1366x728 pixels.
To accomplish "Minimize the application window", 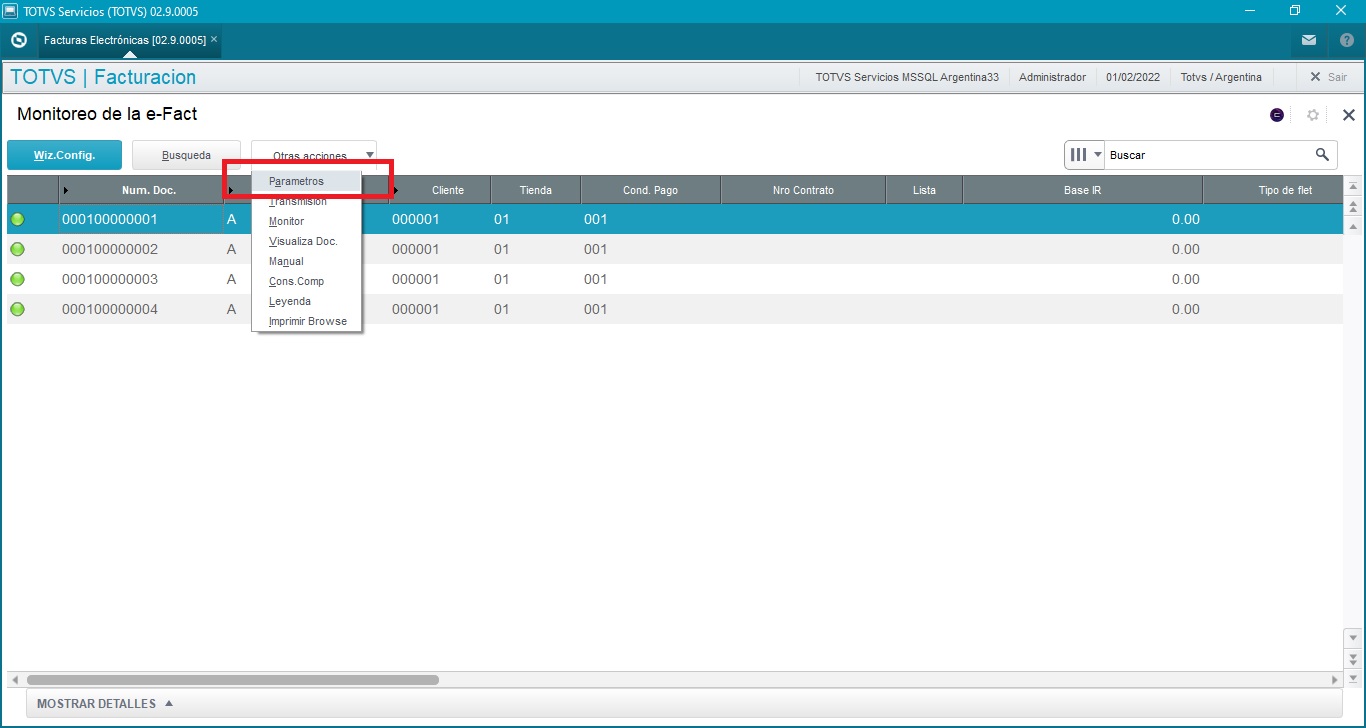I will 1250,11.
